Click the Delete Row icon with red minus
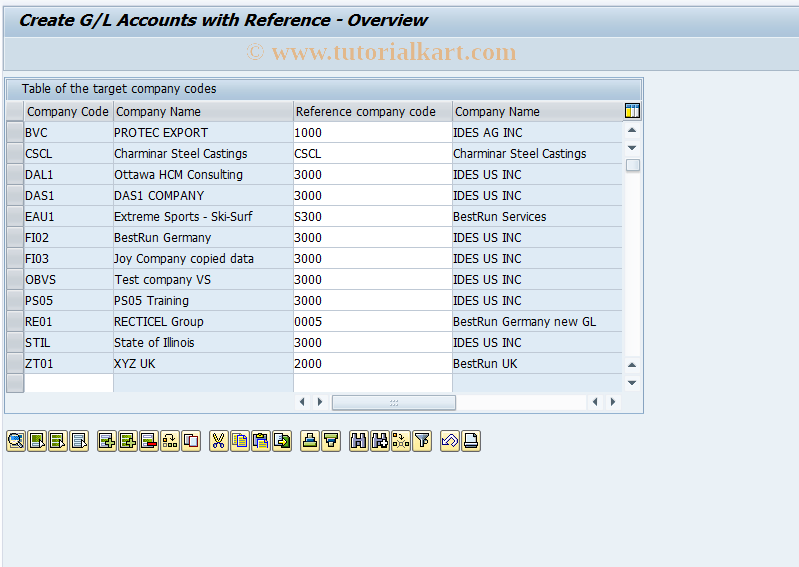799x567 pixels. [x=149, y=441]
